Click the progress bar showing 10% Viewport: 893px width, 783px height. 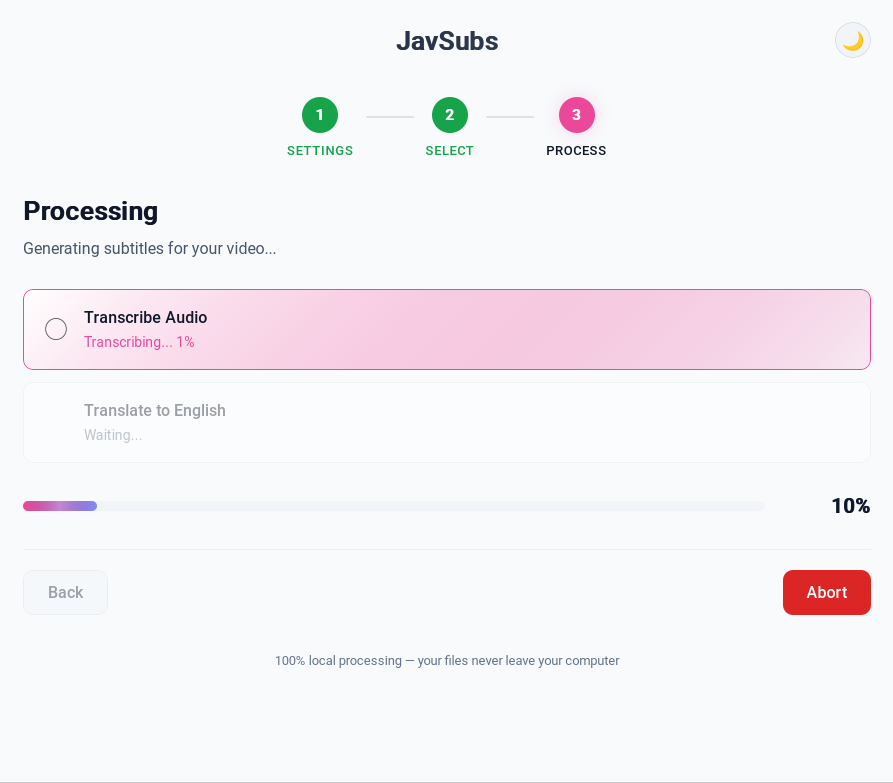click(394, 506)
